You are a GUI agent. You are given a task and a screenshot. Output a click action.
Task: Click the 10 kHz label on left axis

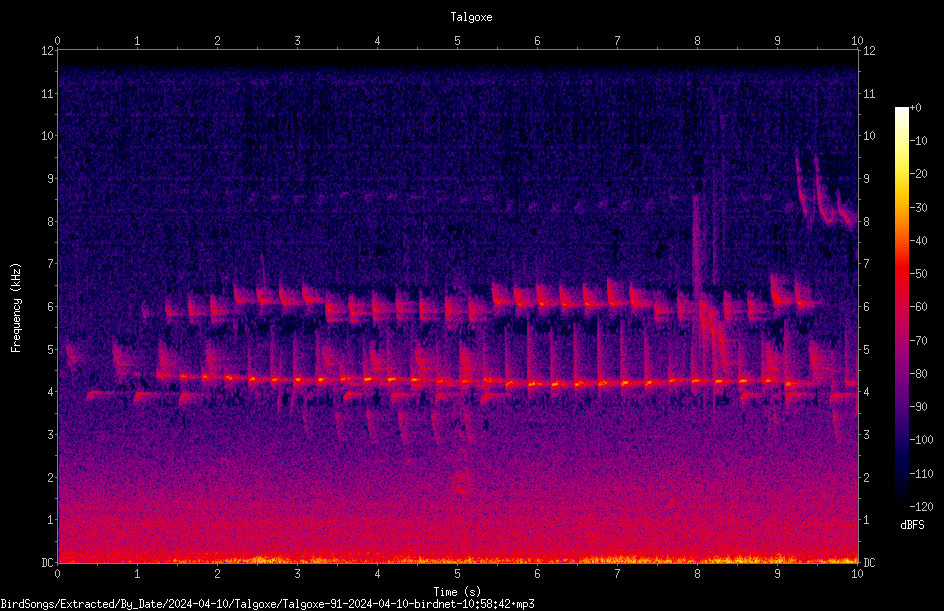48,136
